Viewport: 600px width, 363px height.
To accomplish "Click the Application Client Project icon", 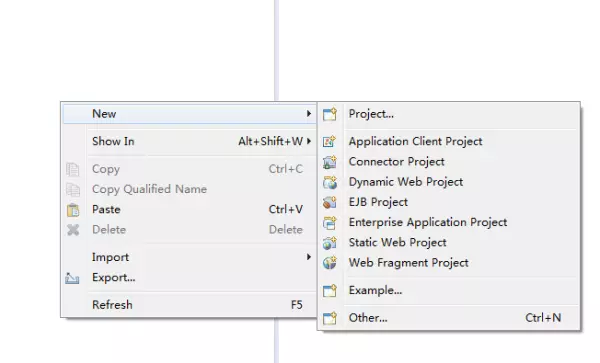I will (x=329, y=142).
